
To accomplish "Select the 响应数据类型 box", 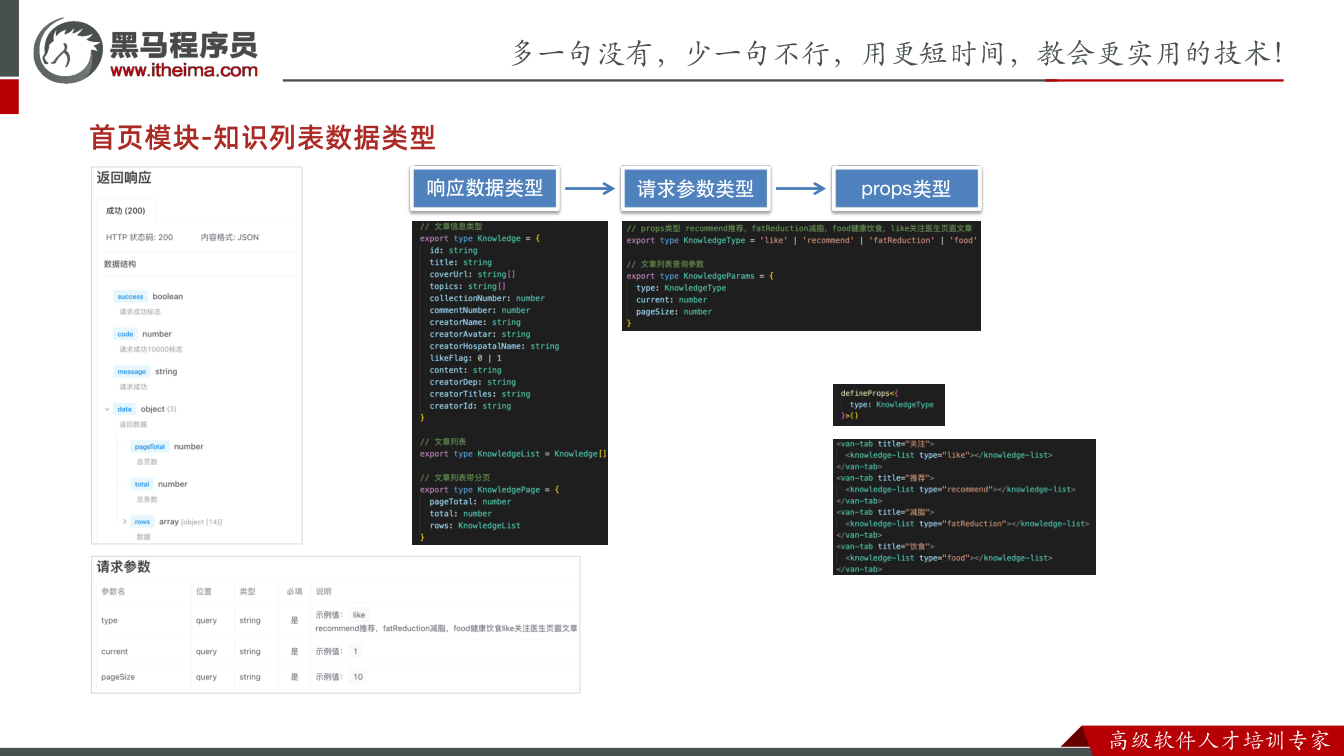I will (485, 188).
